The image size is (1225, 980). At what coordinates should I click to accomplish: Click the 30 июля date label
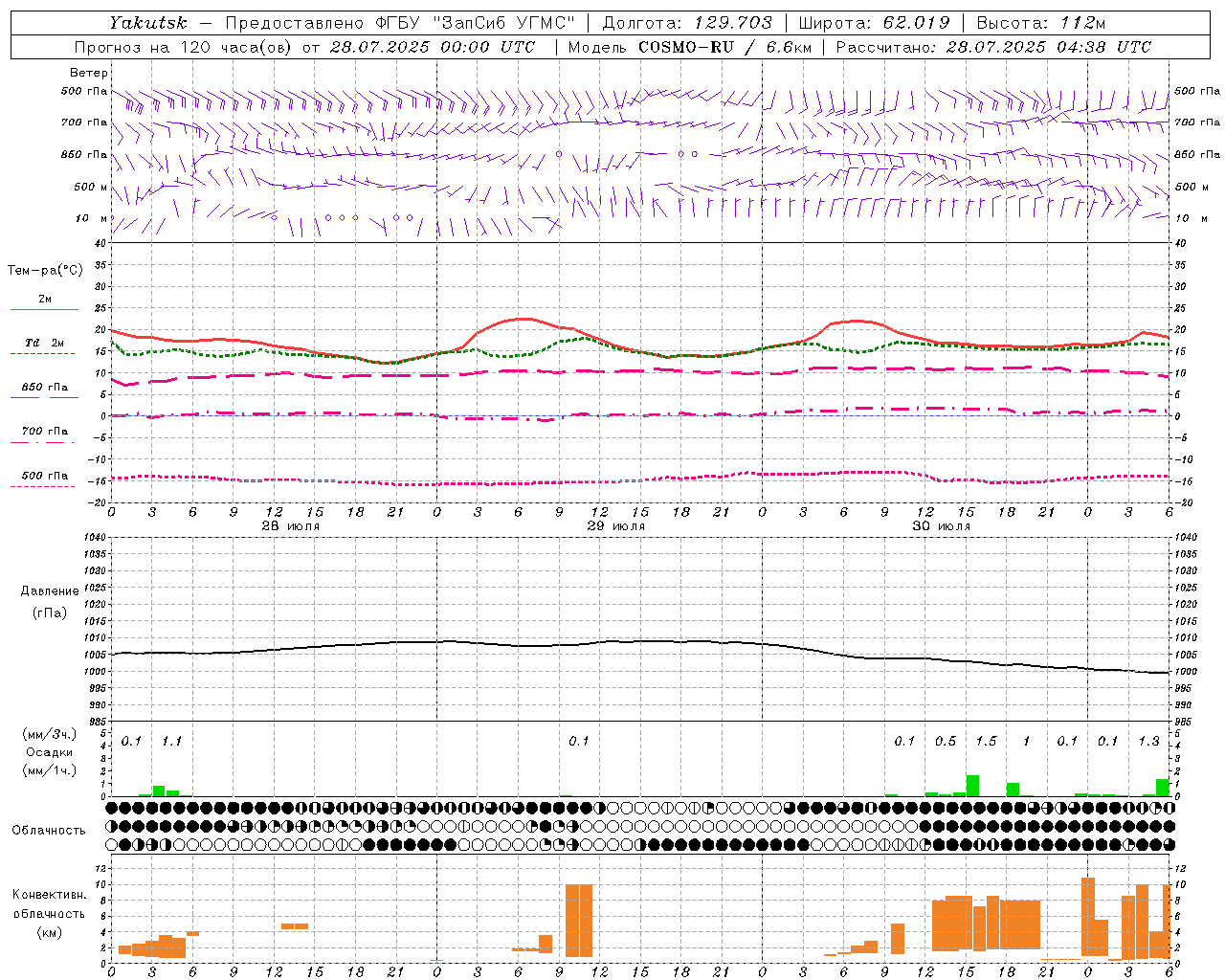point(942,526)
